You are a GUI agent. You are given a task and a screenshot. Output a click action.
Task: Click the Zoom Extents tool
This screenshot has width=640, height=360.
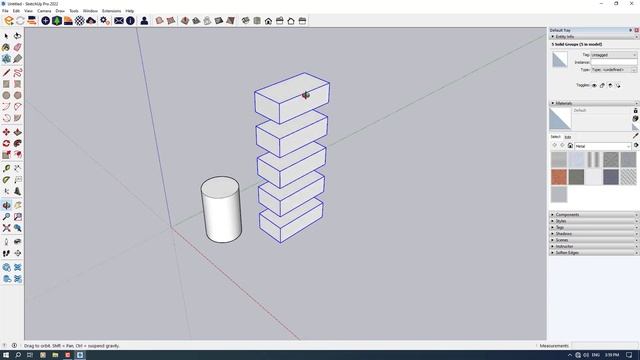6,228
